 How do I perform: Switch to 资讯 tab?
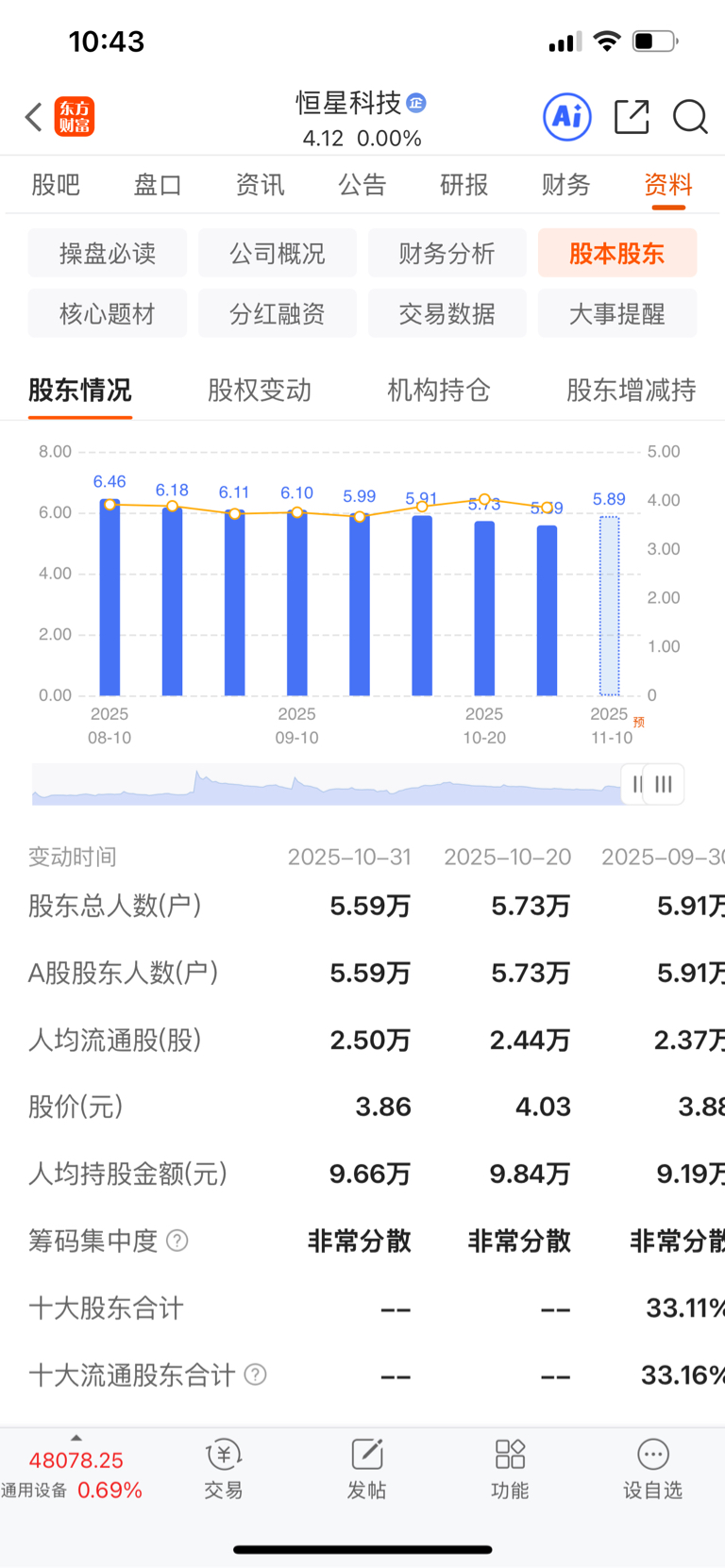[x=260, y=185]
